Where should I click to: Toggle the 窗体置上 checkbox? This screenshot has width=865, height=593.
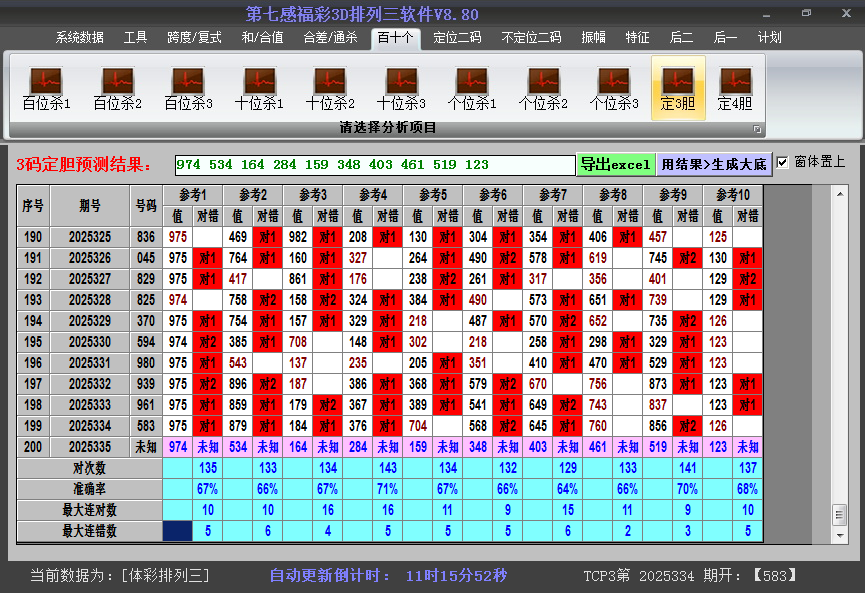(x=782, y=162)
